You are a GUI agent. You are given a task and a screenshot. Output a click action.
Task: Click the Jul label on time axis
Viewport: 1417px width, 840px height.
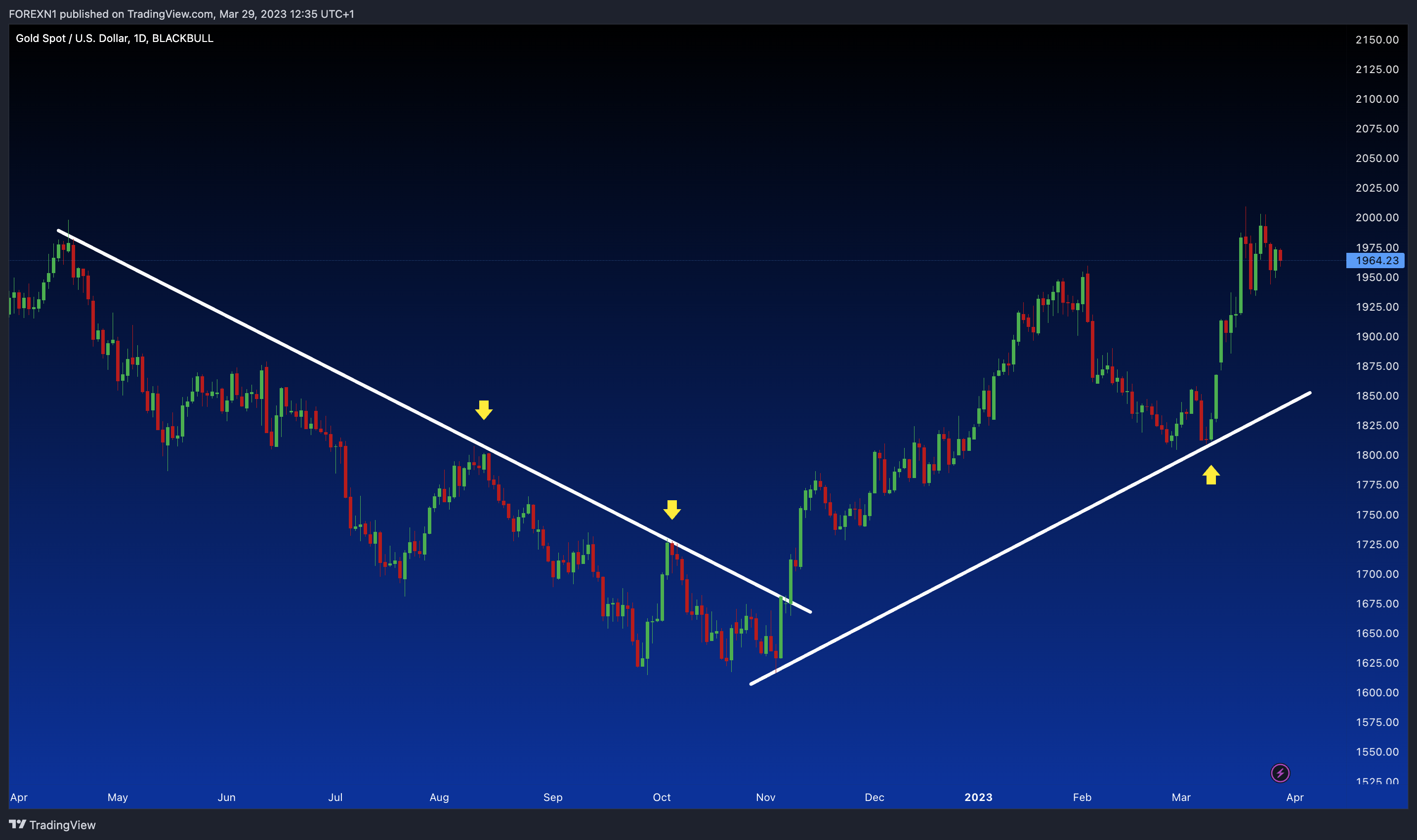(335, 797)
